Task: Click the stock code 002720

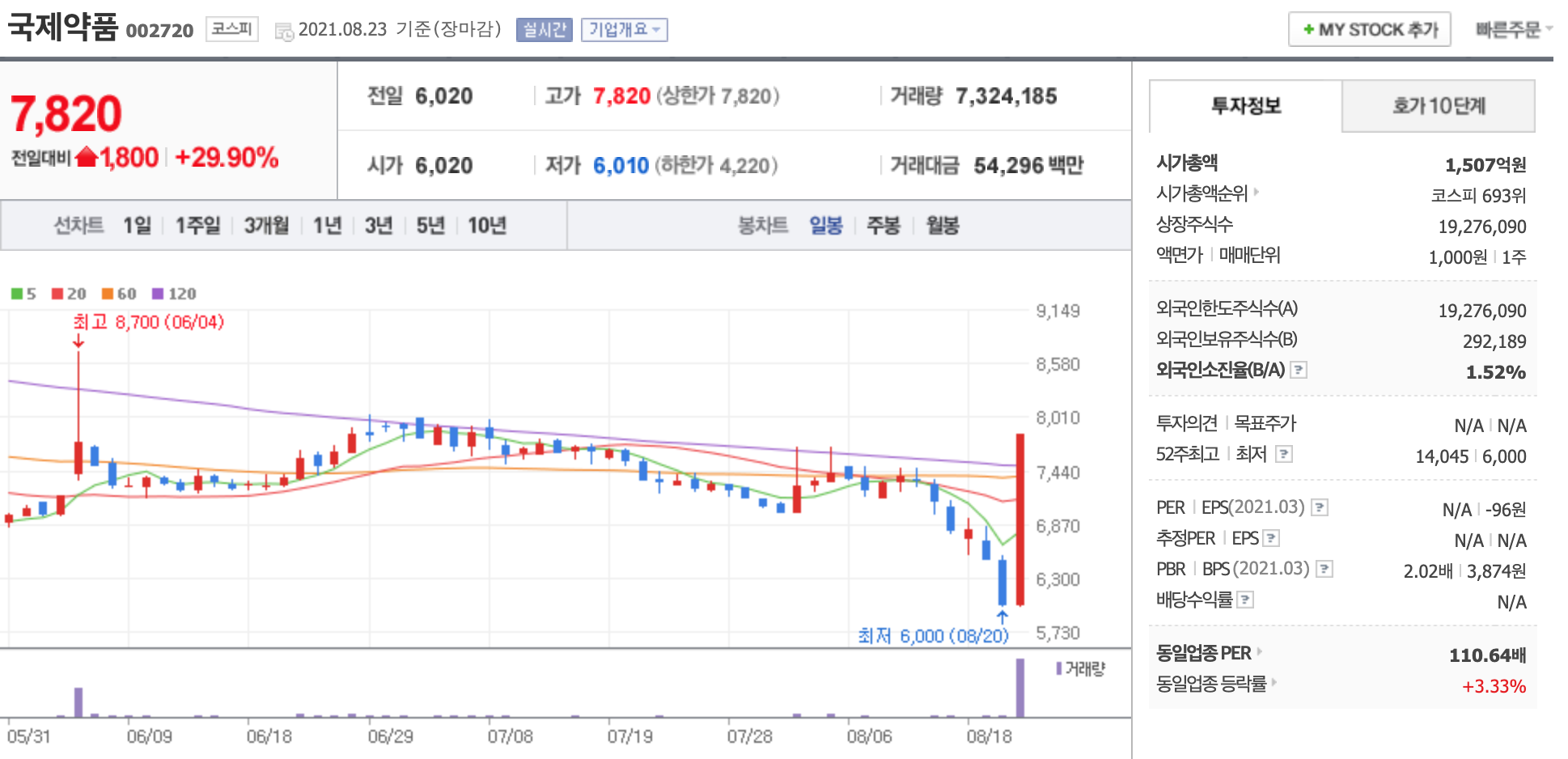Action: coord(159,31)
